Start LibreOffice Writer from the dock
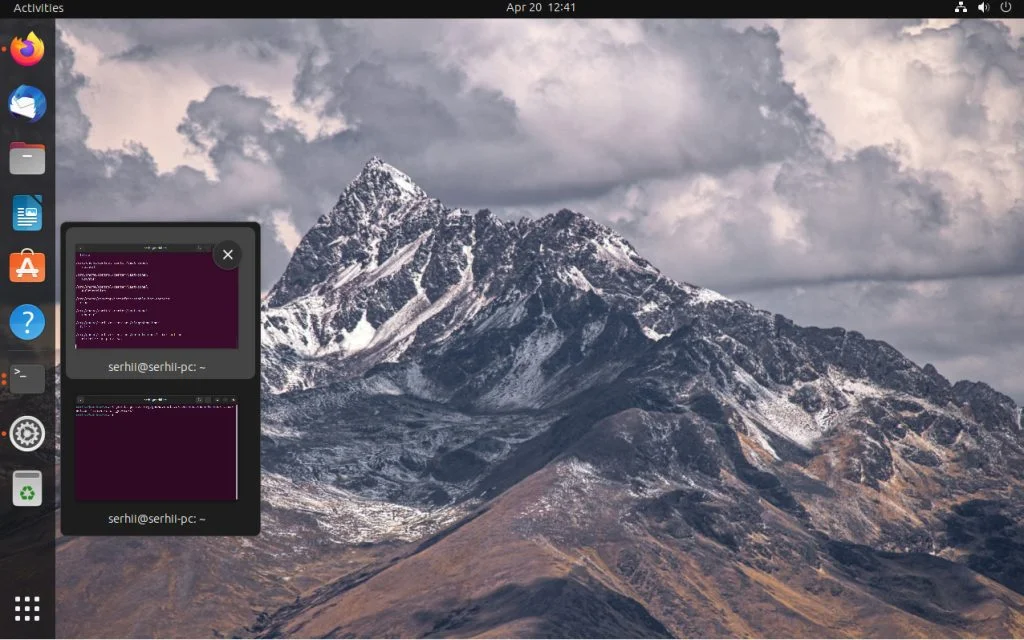Image resolution: width=1024 pixels, height=640 pixels. 25,212
